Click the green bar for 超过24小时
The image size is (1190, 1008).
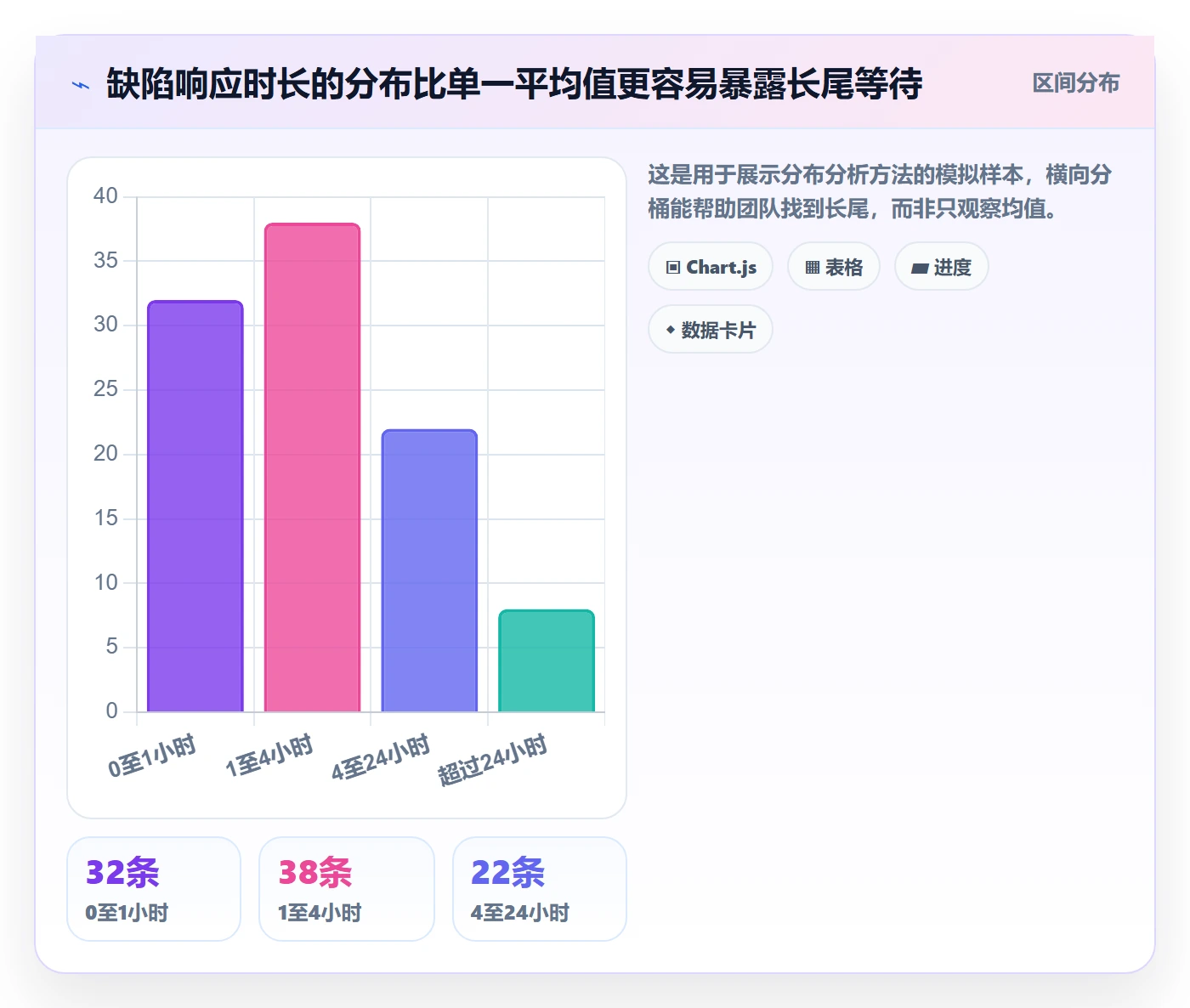pos(547,661)
